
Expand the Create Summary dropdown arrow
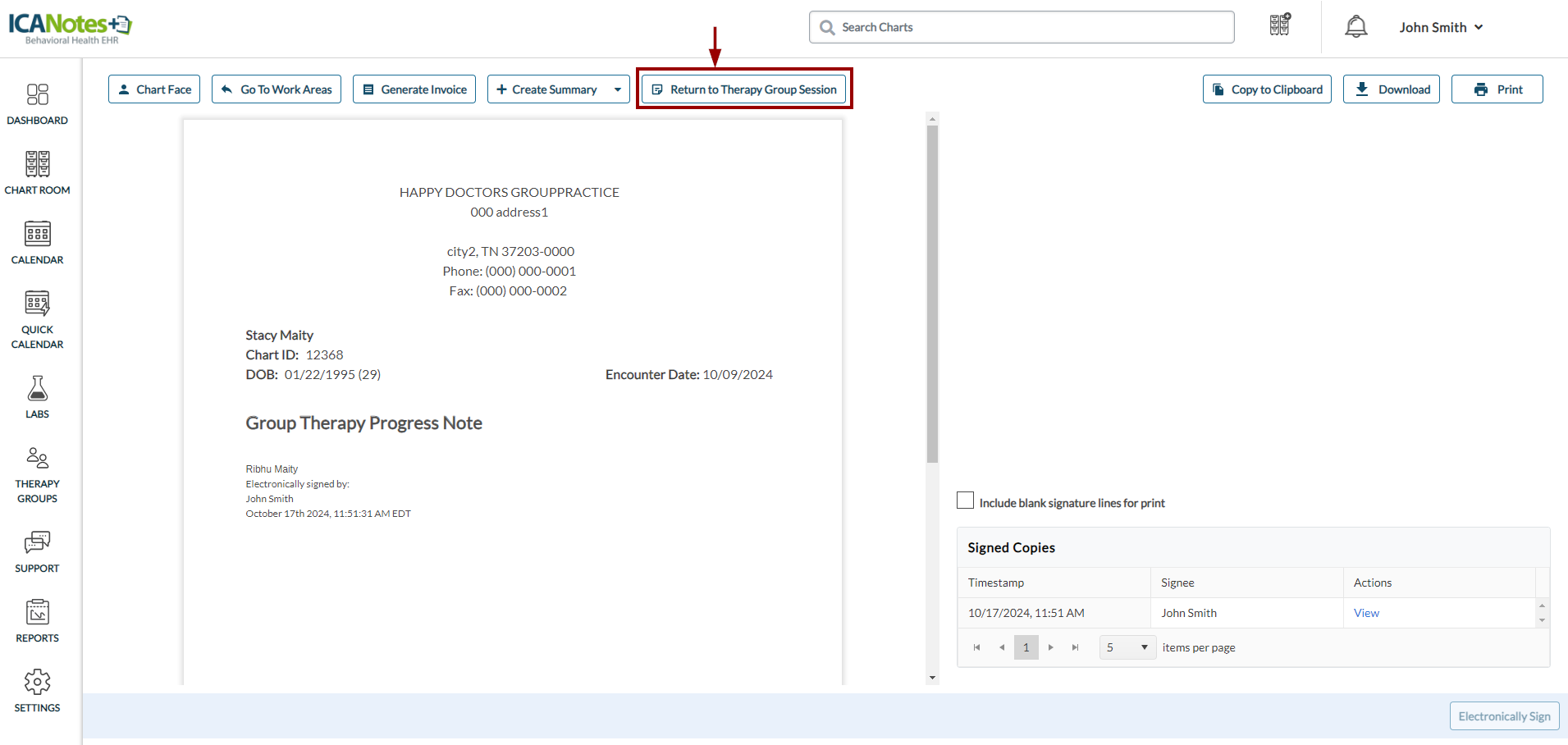coord(617,89)
